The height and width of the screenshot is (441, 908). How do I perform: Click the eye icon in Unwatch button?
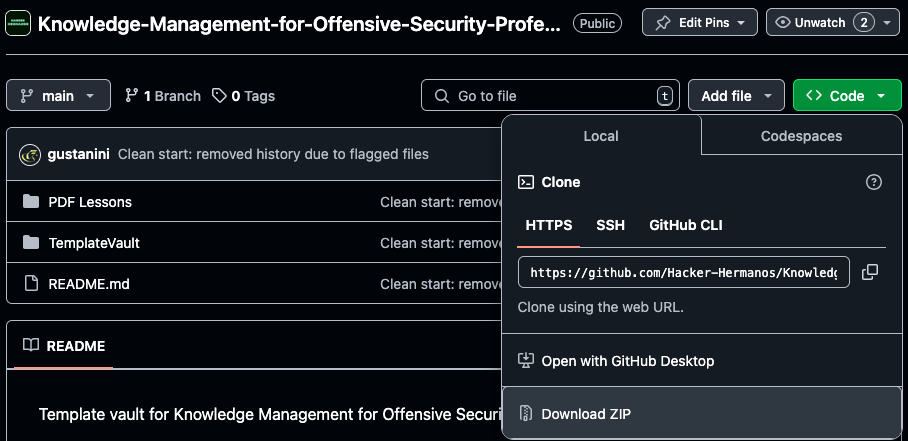tap(783, 23)
